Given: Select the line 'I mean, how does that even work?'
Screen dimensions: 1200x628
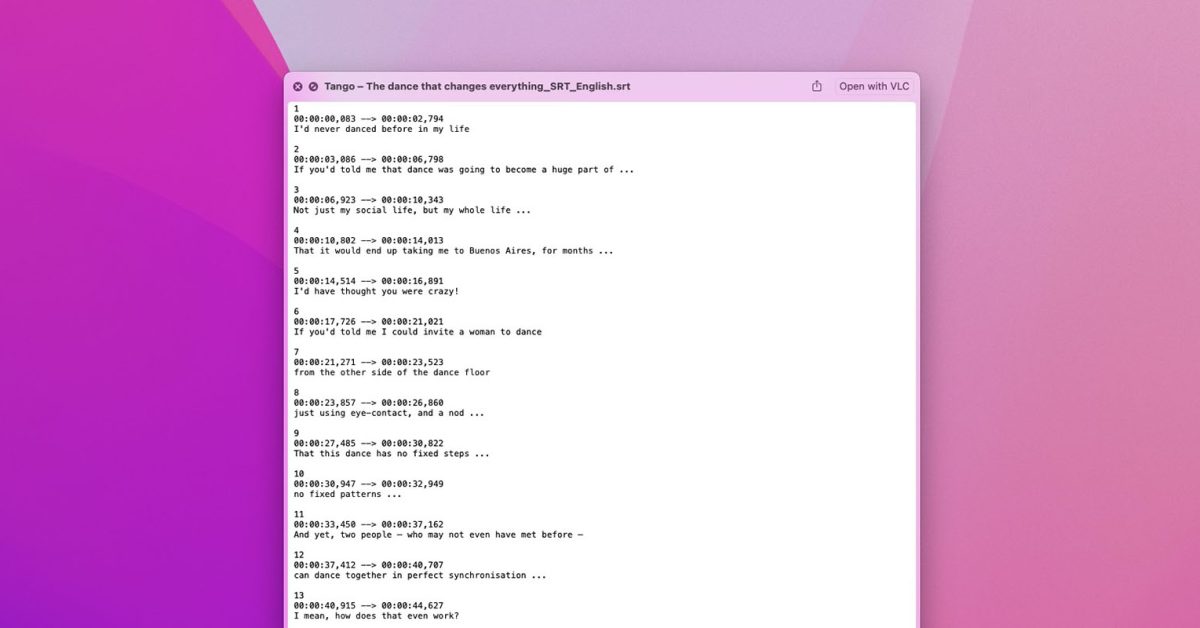Looking at the screenshot, I should 378,617.
